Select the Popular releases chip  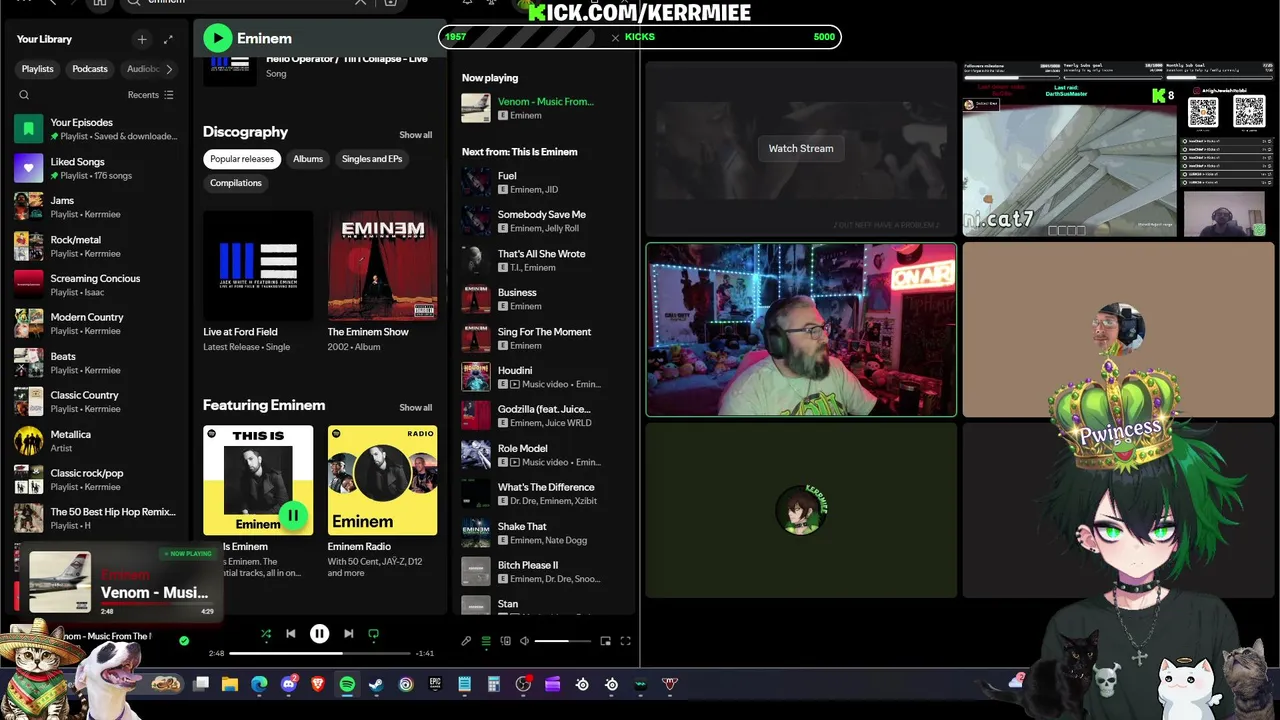tap(242, 159)
